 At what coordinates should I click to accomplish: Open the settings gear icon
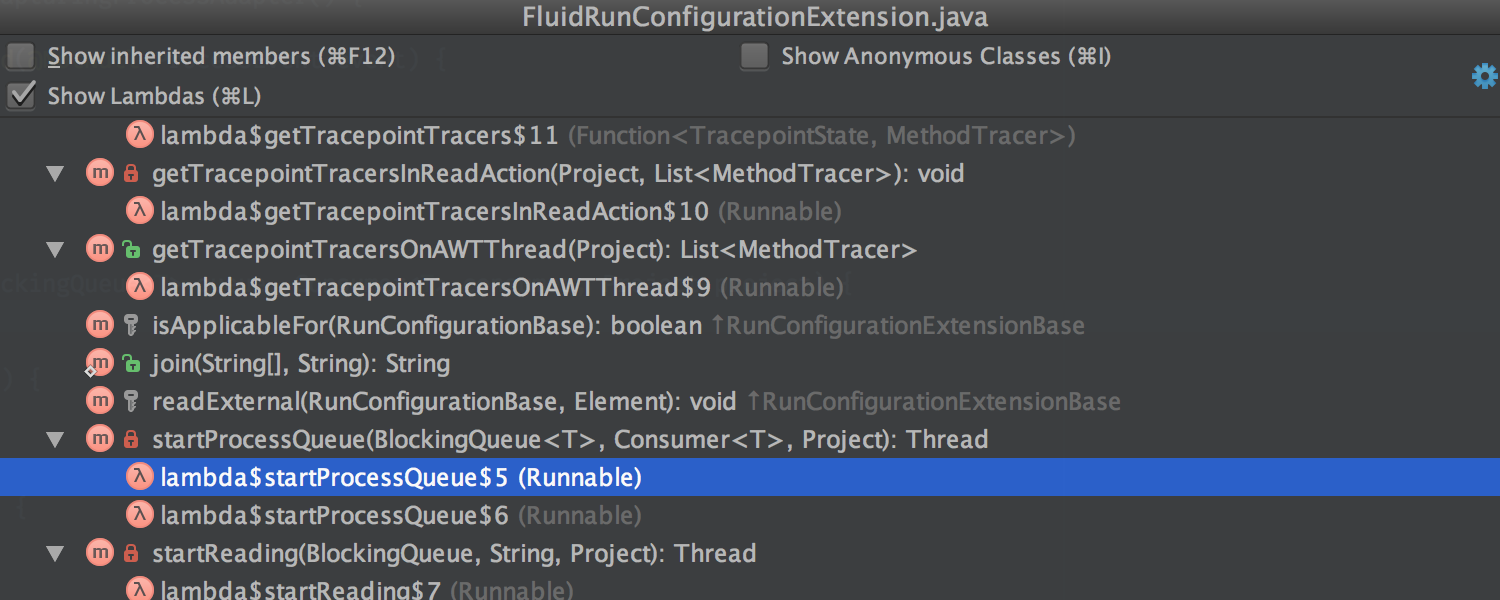1485,76
